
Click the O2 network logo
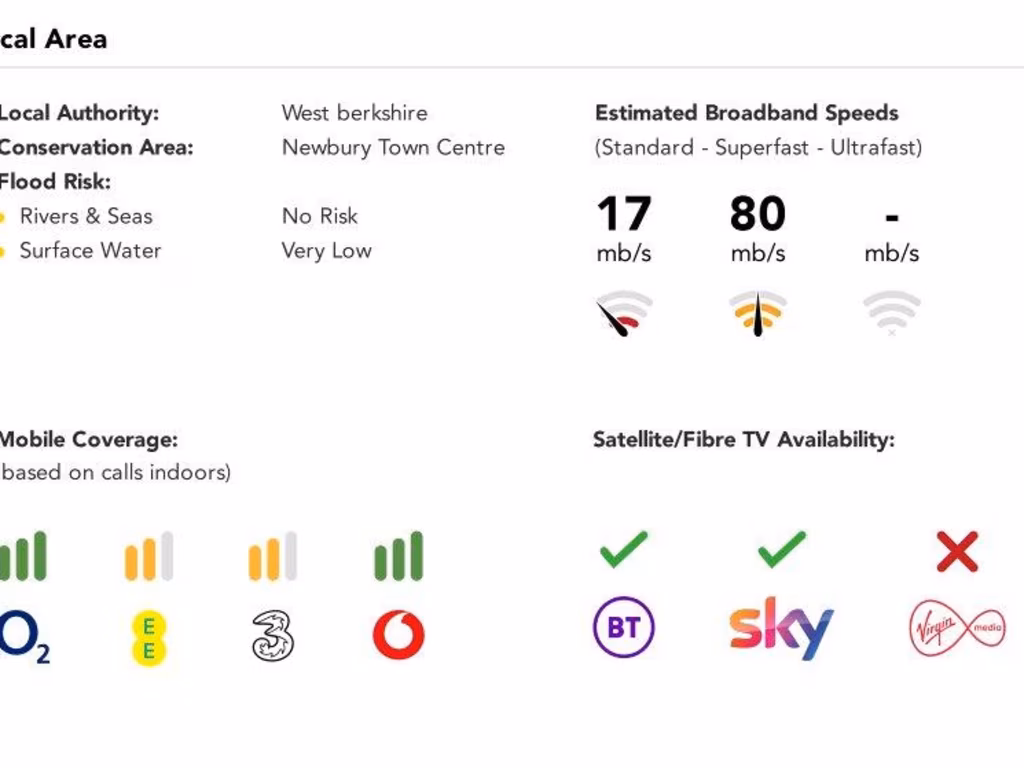click(x=24, y=636)
